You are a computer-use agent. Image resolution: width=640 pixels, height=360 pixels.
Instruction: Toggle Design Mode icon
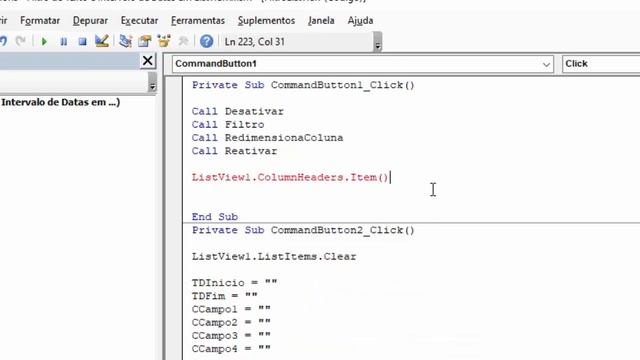coord(102,41)
